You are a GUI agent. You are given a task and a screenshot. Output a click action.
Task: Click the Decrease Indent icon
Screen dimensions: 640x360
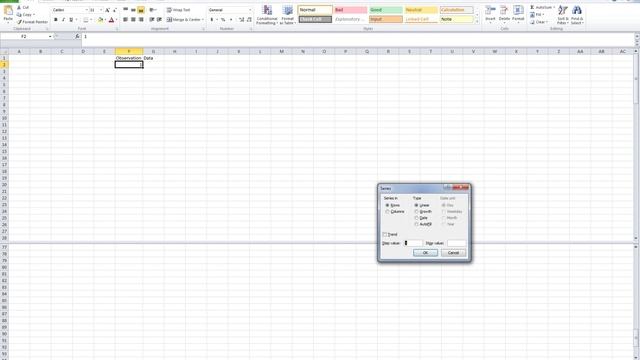point(152,20)
